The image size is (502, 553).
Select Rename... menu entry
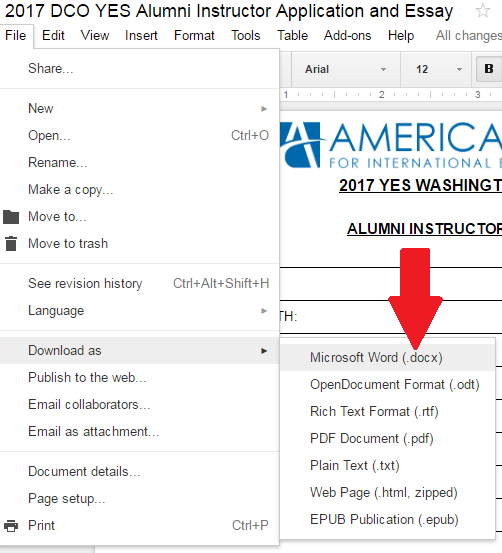point(140,163)
